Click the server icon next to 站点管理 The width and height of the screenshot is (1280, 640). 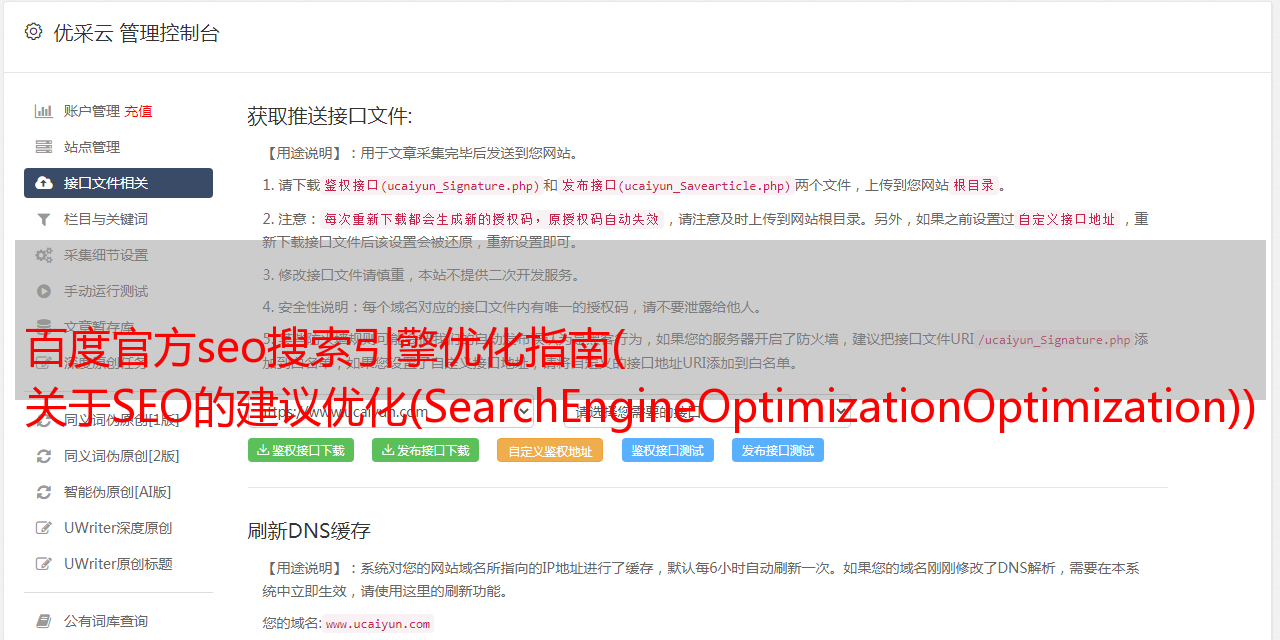[44, 147]
